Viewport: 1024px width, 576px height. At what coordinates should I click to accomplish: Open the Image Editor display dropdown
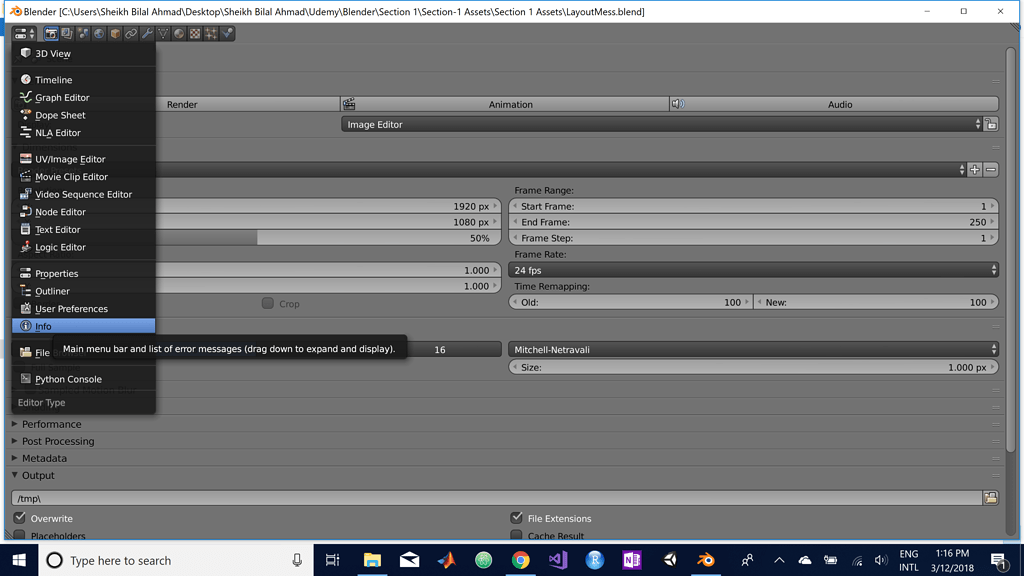click(661, 124)
